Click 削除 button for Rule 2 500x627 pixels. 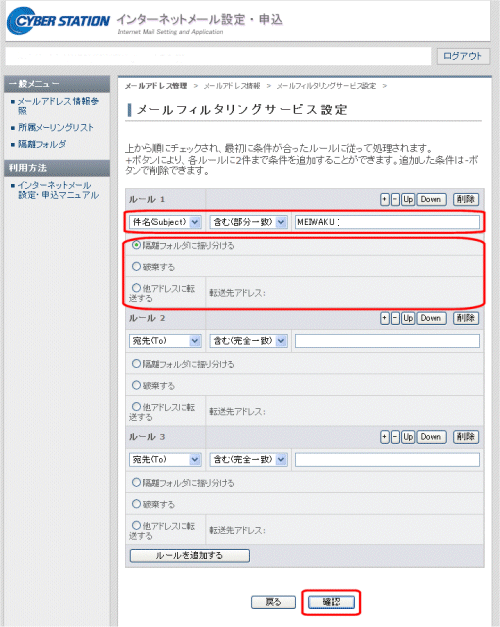(x=466, y=318)
